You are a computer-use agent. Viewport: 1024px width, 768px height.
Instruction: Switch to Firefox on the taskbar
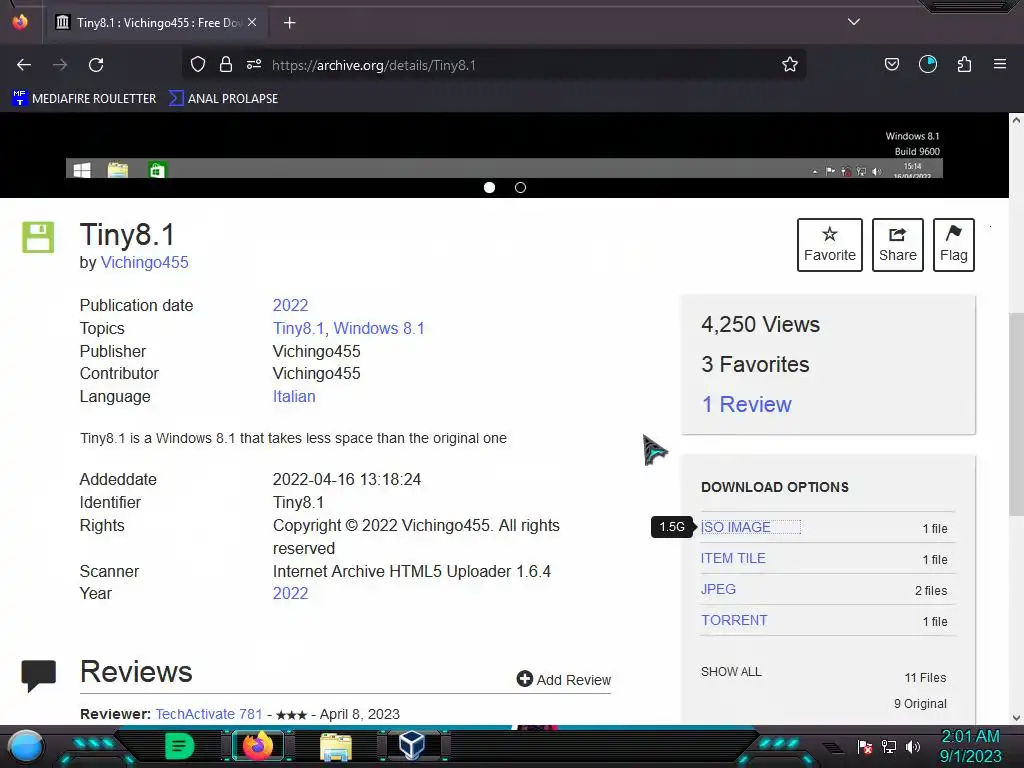(x=258, y=746)
